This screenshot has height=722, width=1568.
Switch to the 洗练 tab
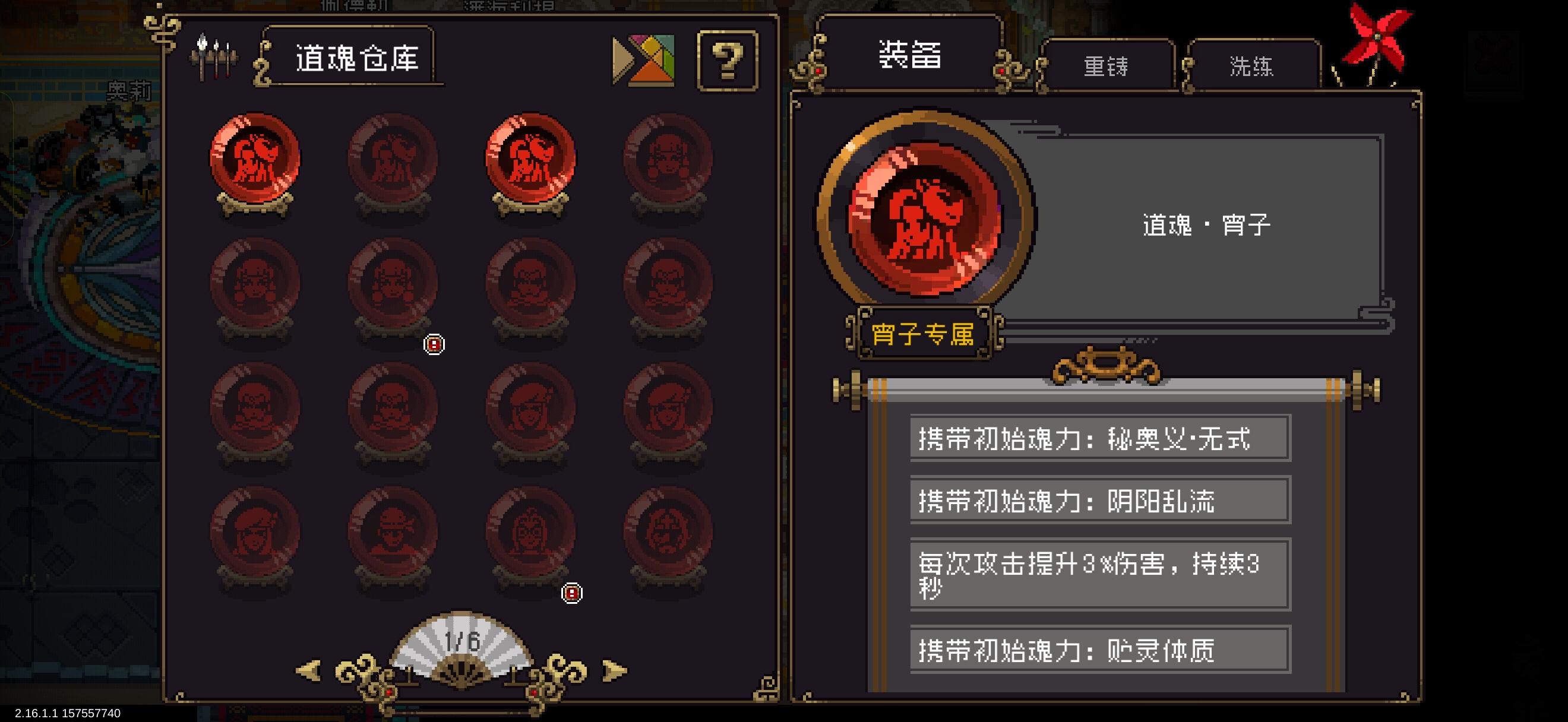click(x=1252, y=66)
